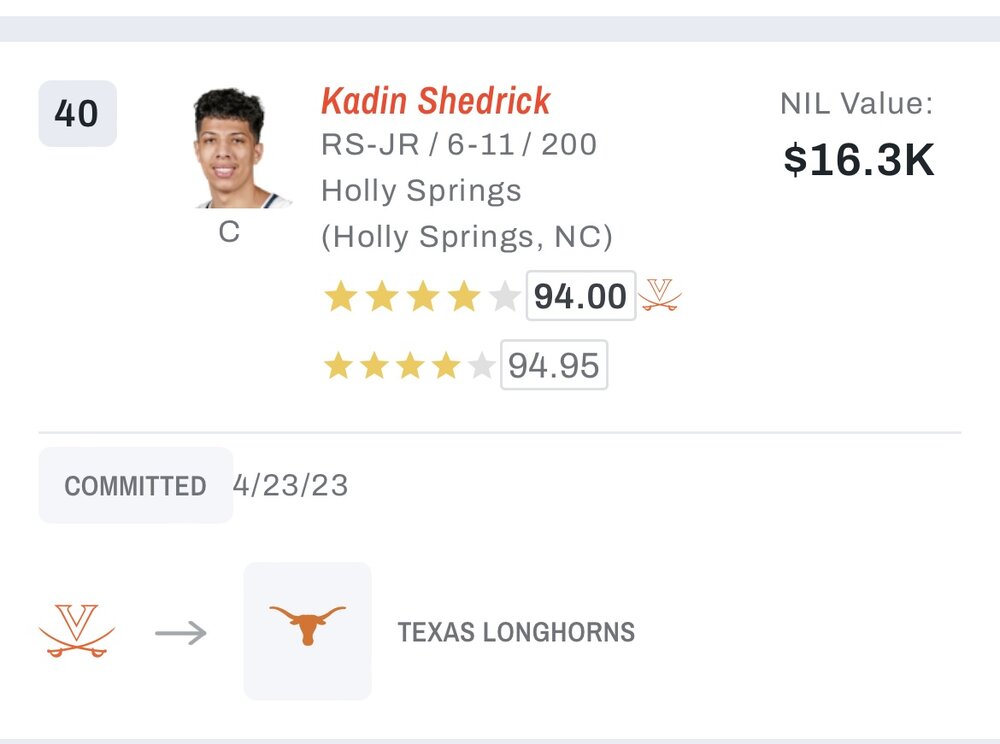Click the 94.00 rating box
This screenshot has height=744, width=1000.
(580, 296)
